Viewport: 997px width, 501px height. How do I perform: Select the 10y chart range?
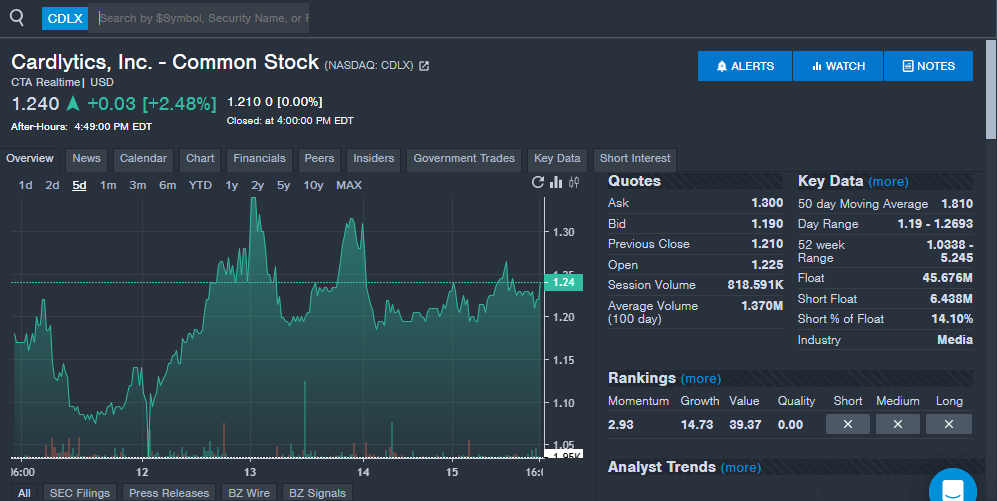tap(313, 185)
